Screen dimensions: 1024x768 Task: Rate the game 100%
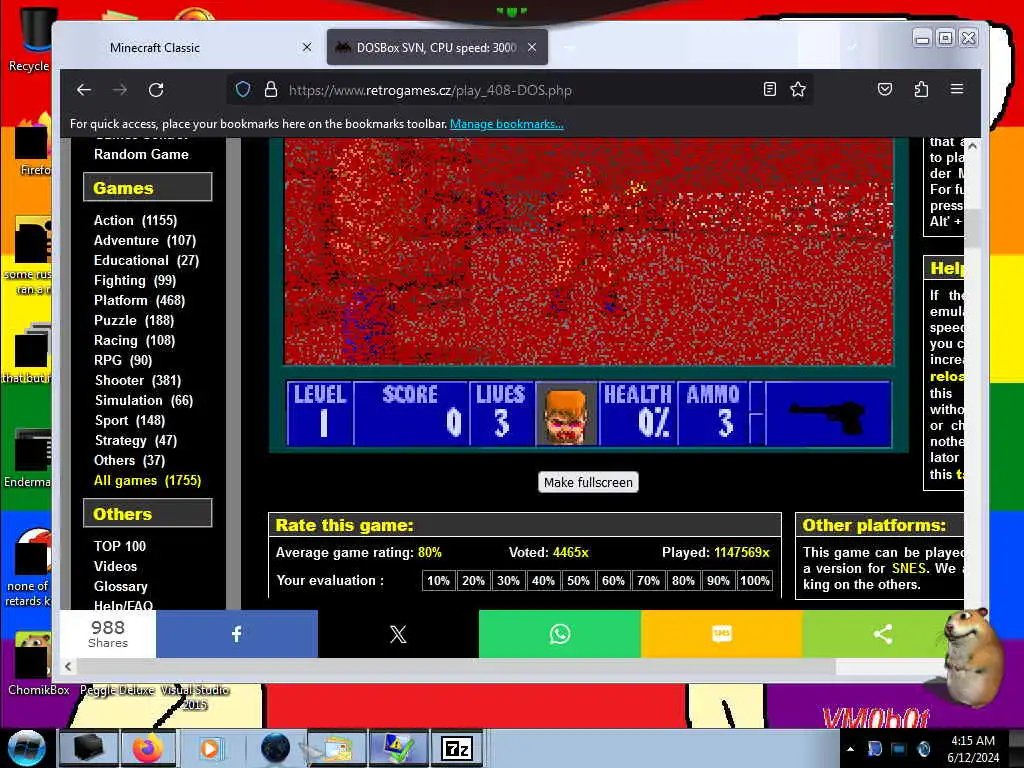(x=754, y=581)
